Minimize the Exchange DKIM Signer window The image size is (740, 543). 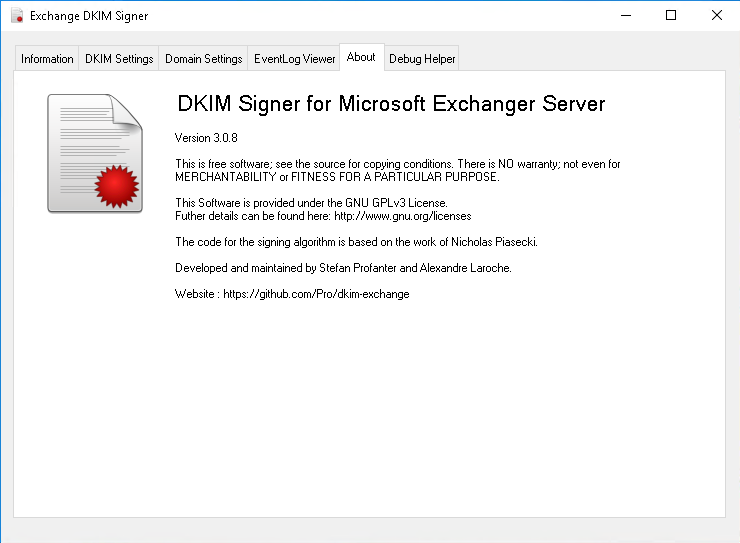(x=626, y=16)
